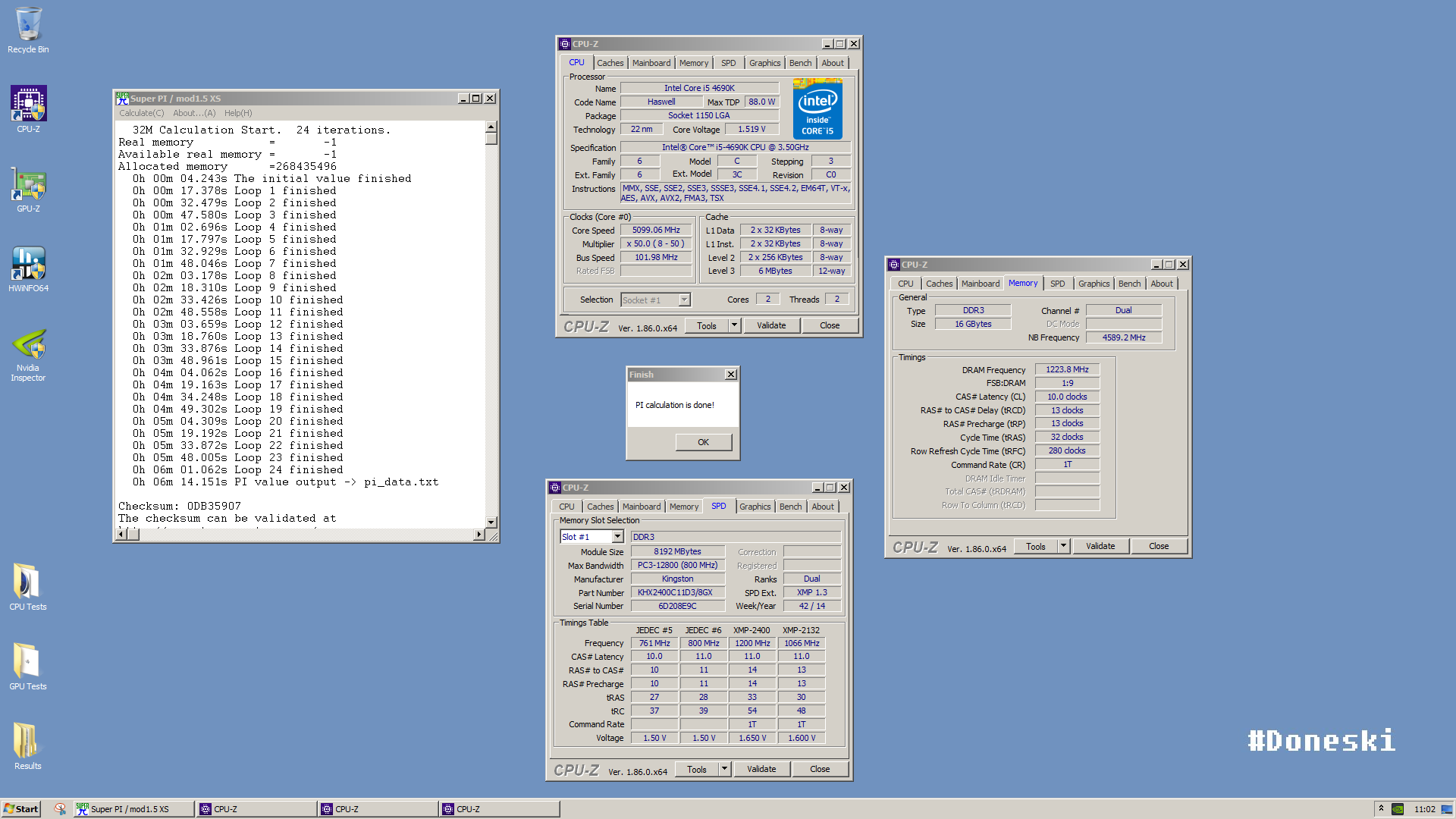Image resolution: width=1456 pixels, height=819 pixels.
Task: Click Validate in top CPU-Z window
Action: (x=771, y=325)
